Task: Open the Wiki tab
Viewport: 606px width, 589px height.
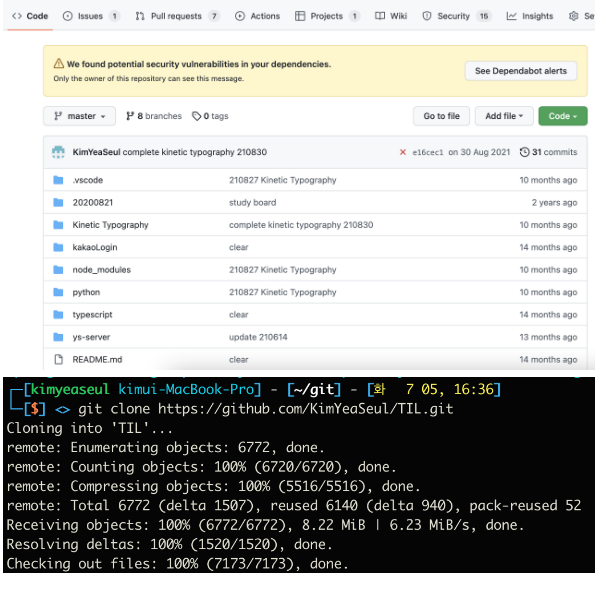Action: (x=391, y=16)
